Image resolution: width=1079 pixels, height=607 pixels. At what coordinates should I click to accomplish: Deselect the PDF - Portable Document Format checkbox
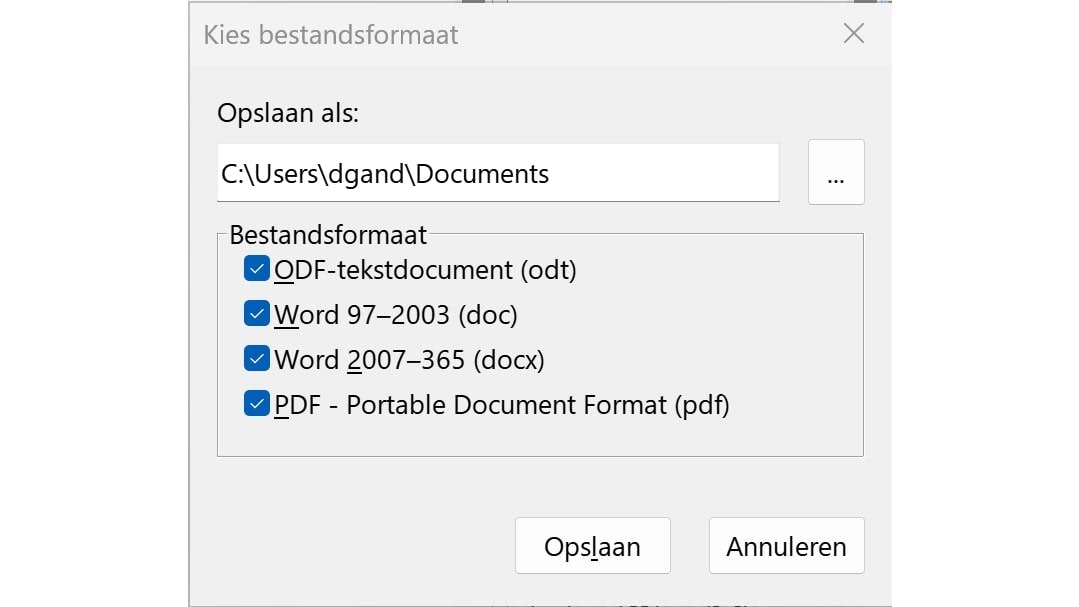click(257, 404)
